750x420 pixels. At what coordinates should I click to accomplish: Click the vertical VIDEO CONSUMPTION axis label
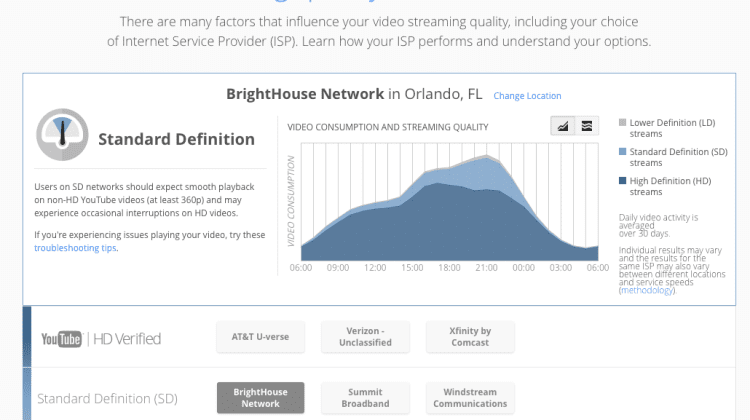tap(291, 201)
